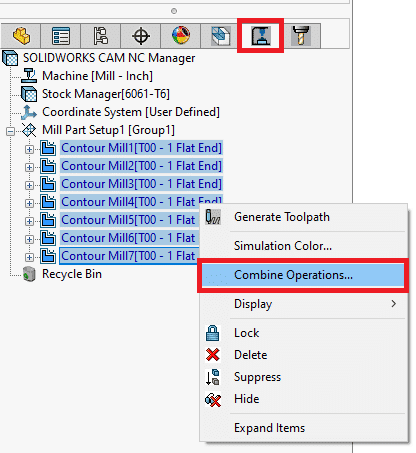Click the Mill Part Setup1 icon
The height and width of the screenshot is (453, 416).
tap(29, 130)
